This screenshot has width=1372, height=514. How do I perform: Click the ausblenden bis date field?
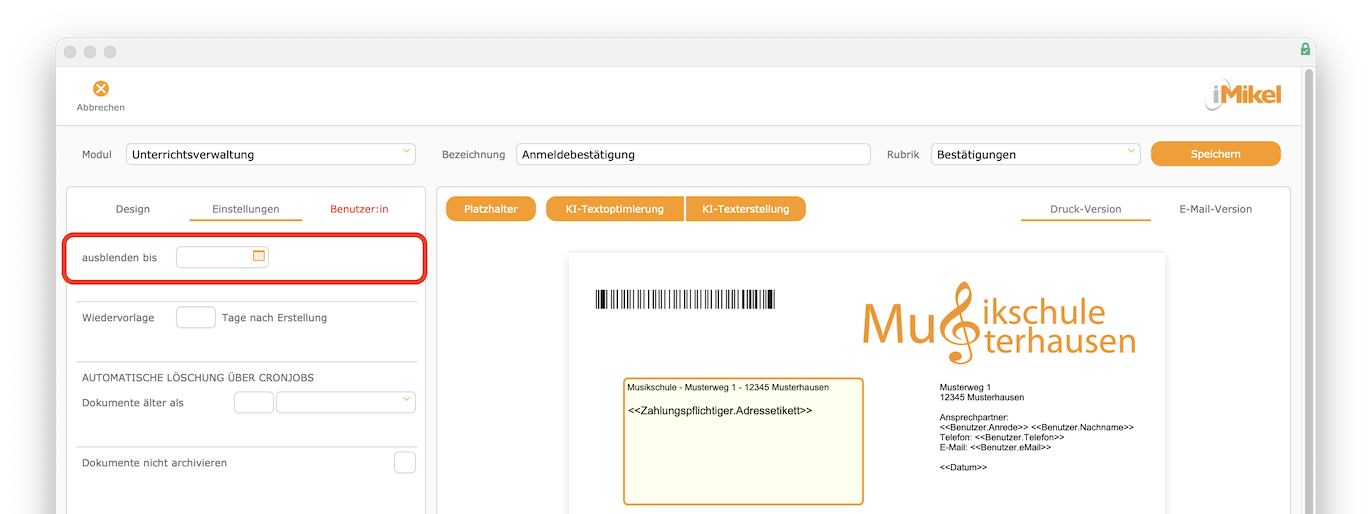pyautogui.click(x=222, y=257)
